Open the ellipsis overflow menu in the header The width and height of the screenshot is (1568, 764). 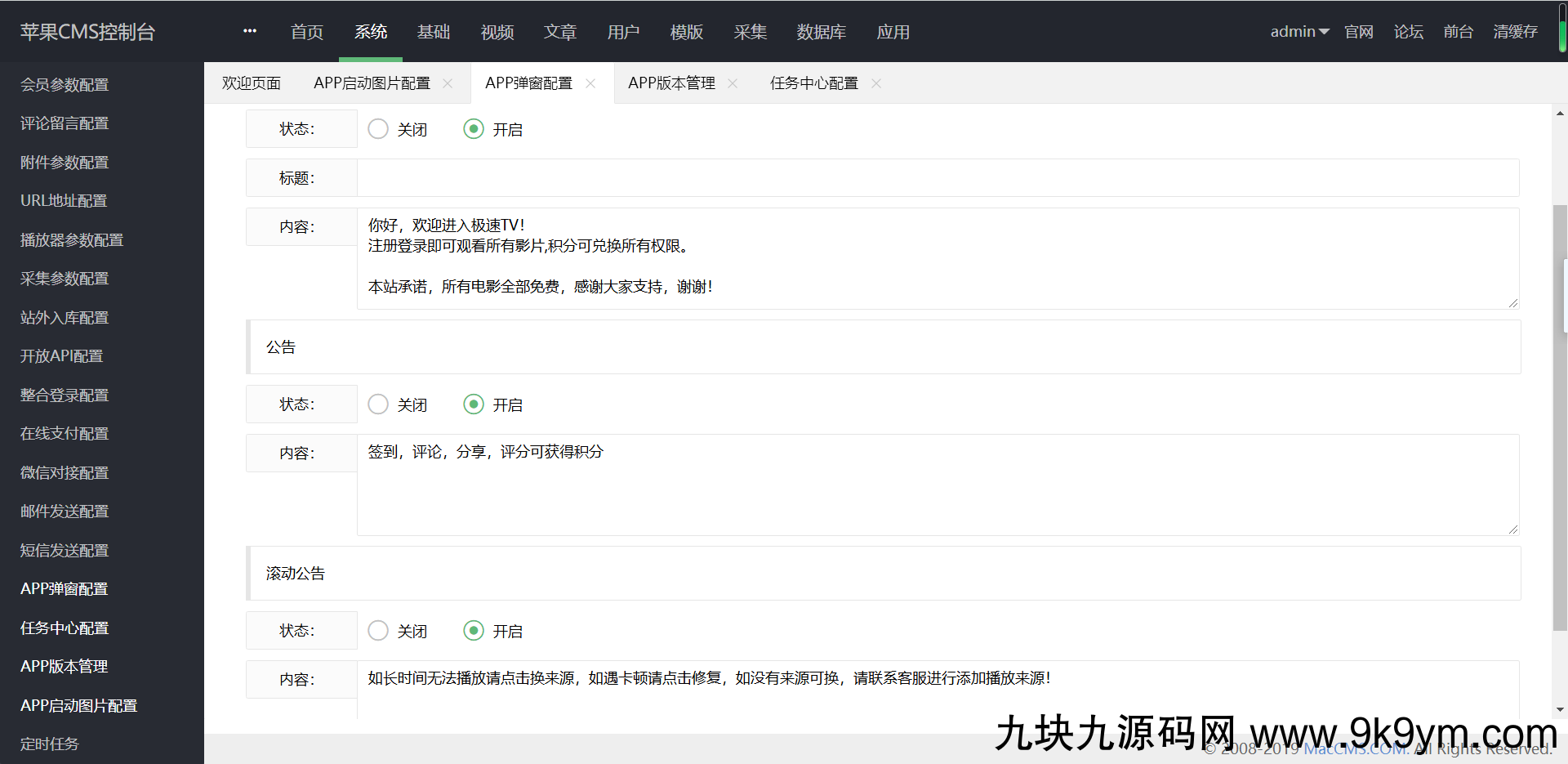coord(248,31)
